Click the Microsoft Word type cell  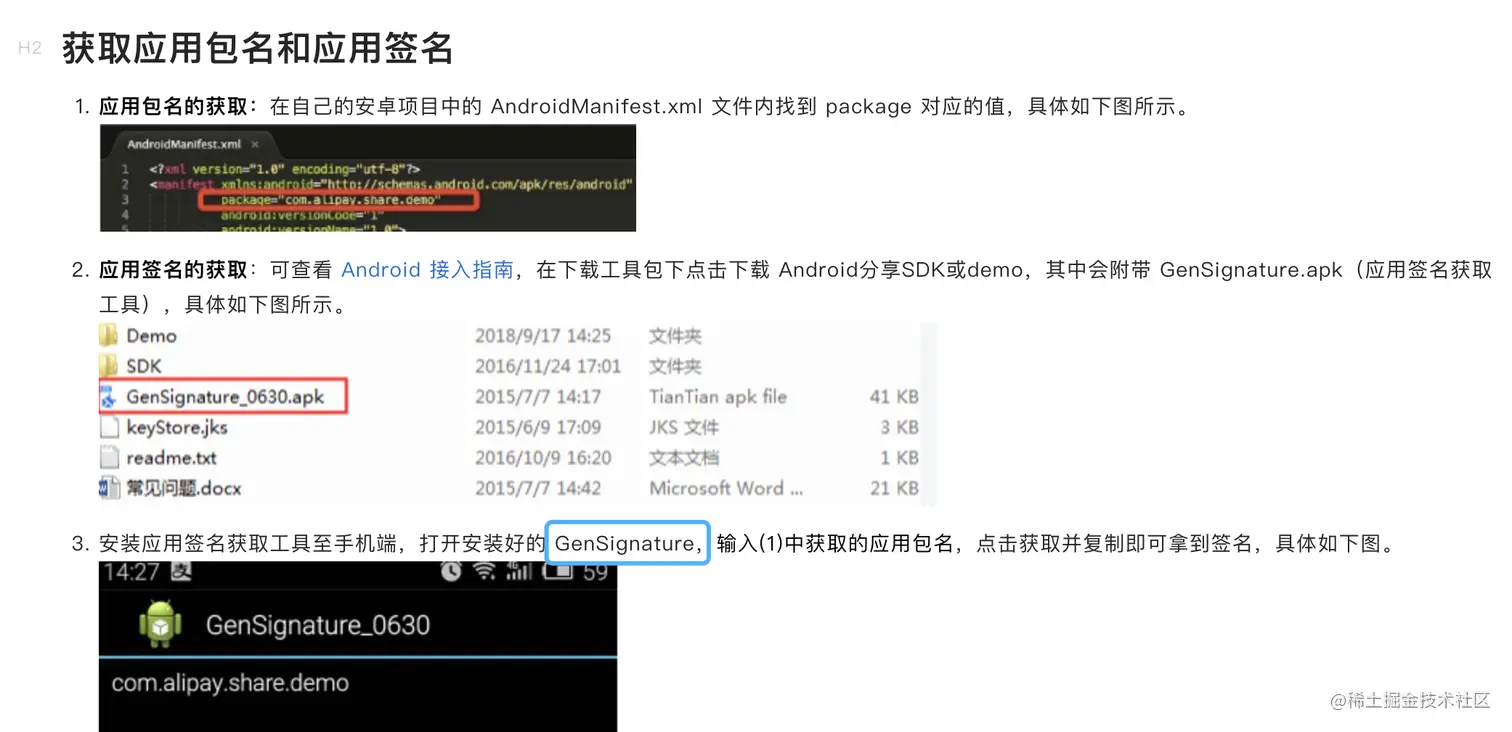[x=726, y=489]
